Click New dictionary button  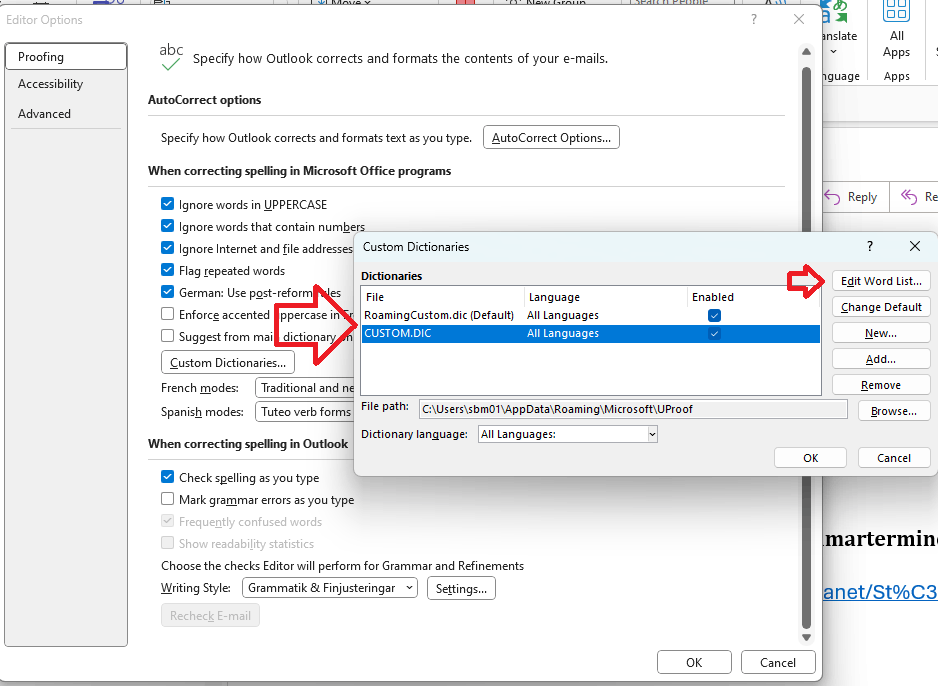pyautogui.click(x=881, y=333)
